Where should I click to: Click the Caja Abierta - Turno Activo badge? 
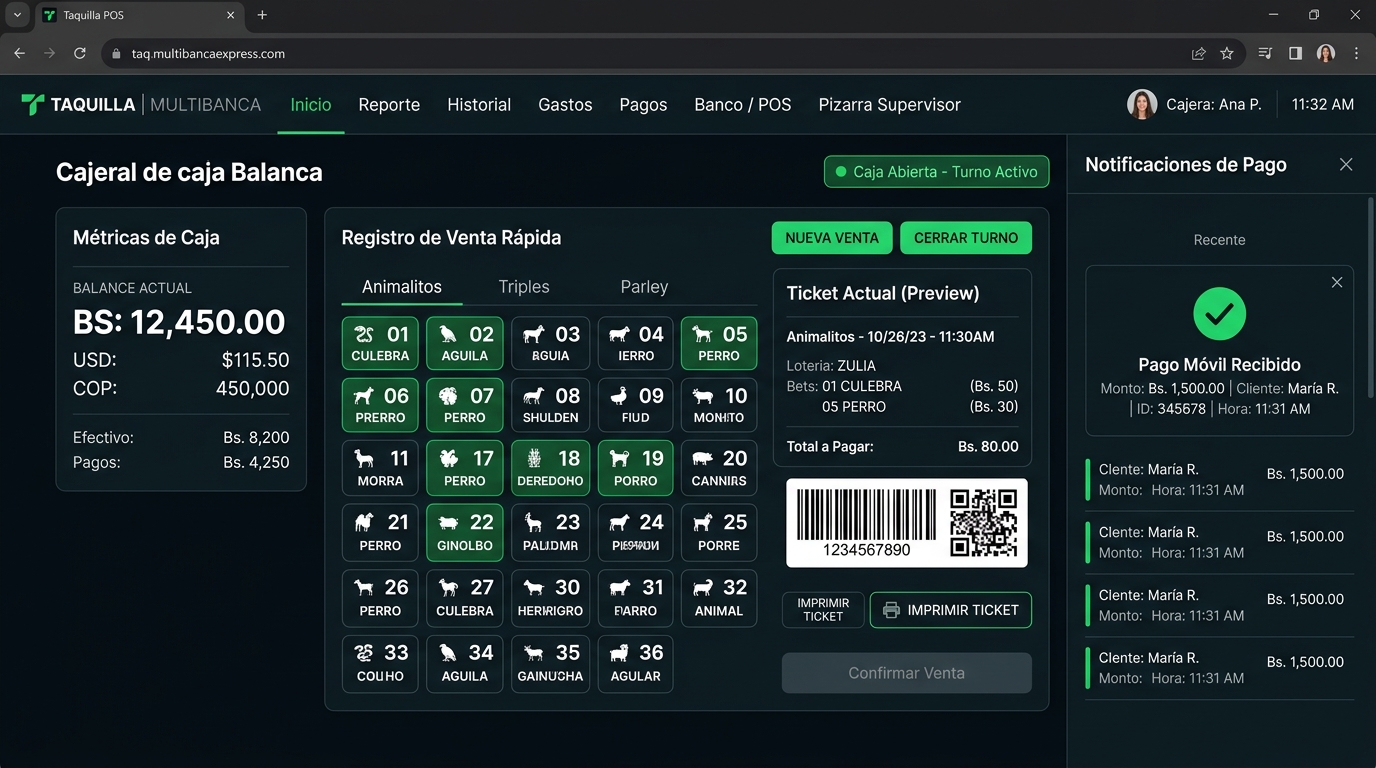937,172
